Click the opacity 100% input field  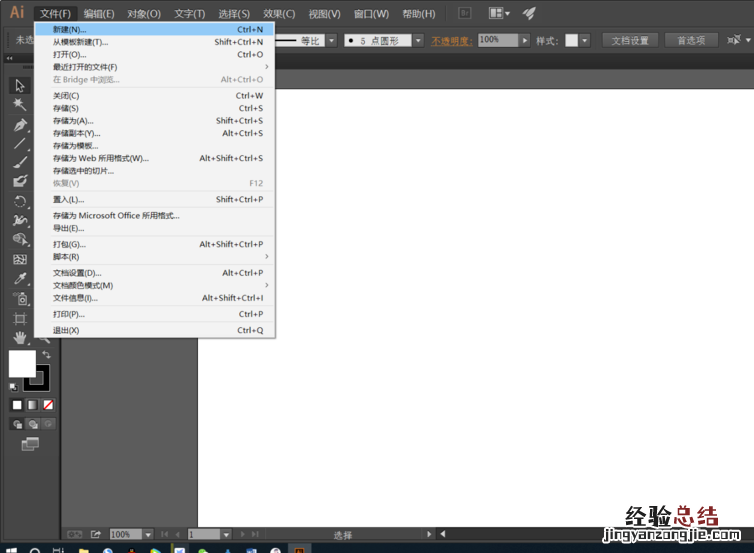tap(498, 40)
